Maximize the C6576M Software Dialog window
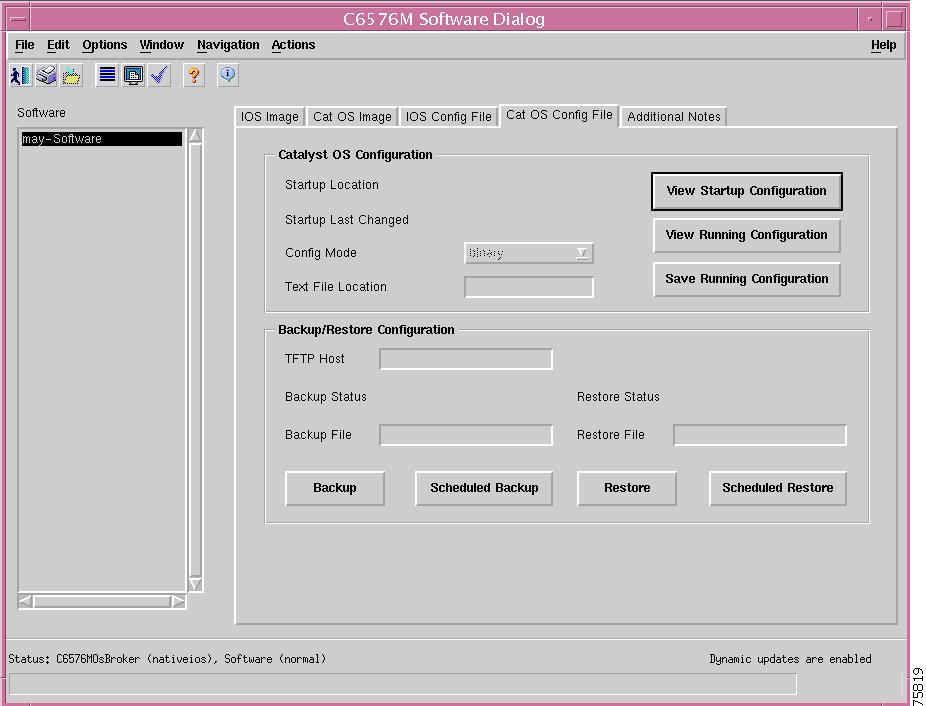The height and width of the screenshot is (706, 926). [x=894, y=19]
